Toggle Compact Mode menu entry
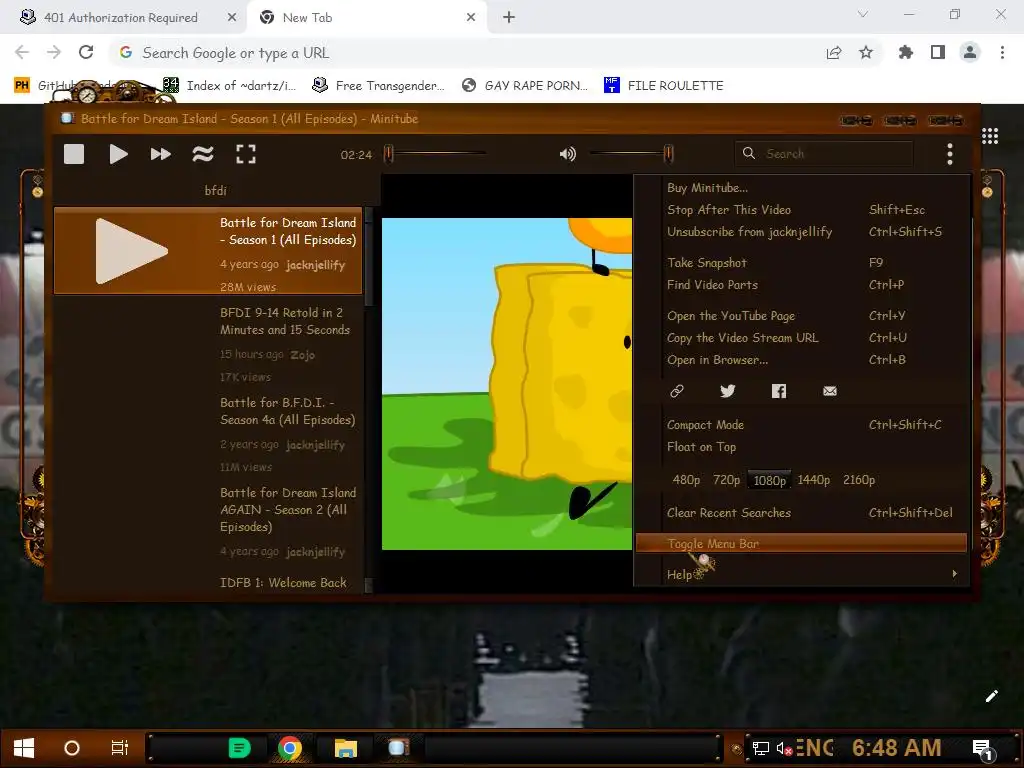This screenshot has height=768, width=1024. tap(801, 424)
